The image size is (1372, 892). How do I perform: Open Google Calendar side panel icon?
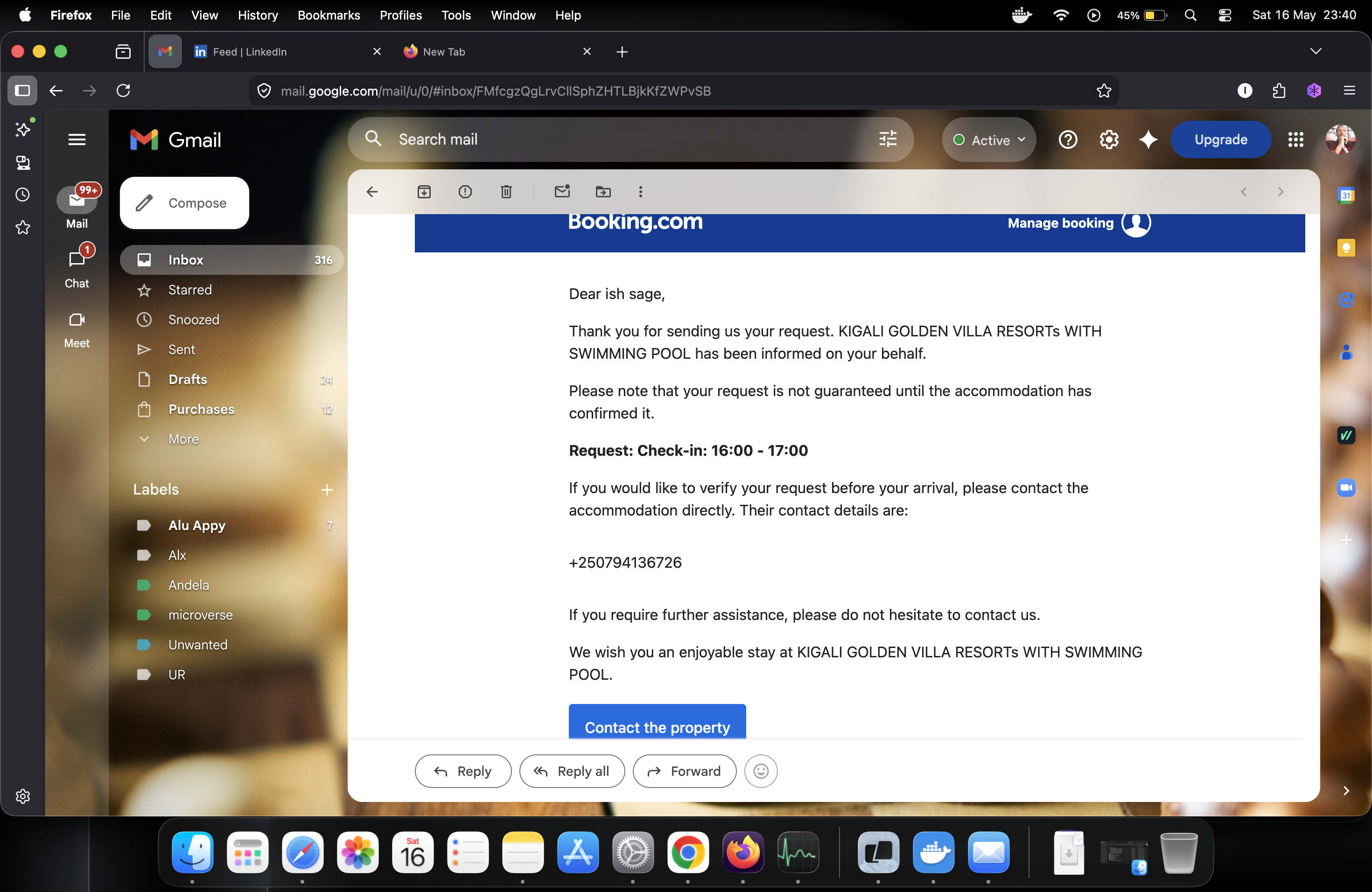tap(1345, 195)
